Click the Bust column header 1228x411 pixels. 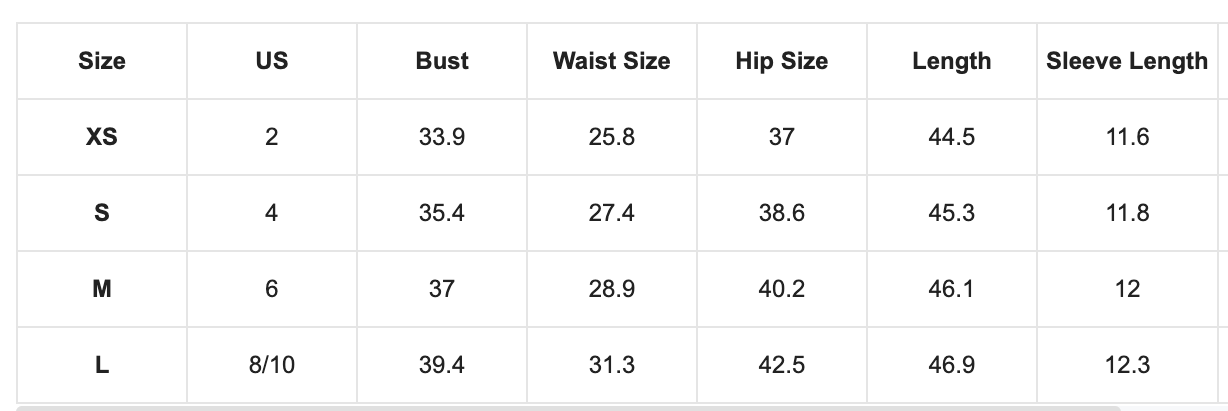pos(442,61)
